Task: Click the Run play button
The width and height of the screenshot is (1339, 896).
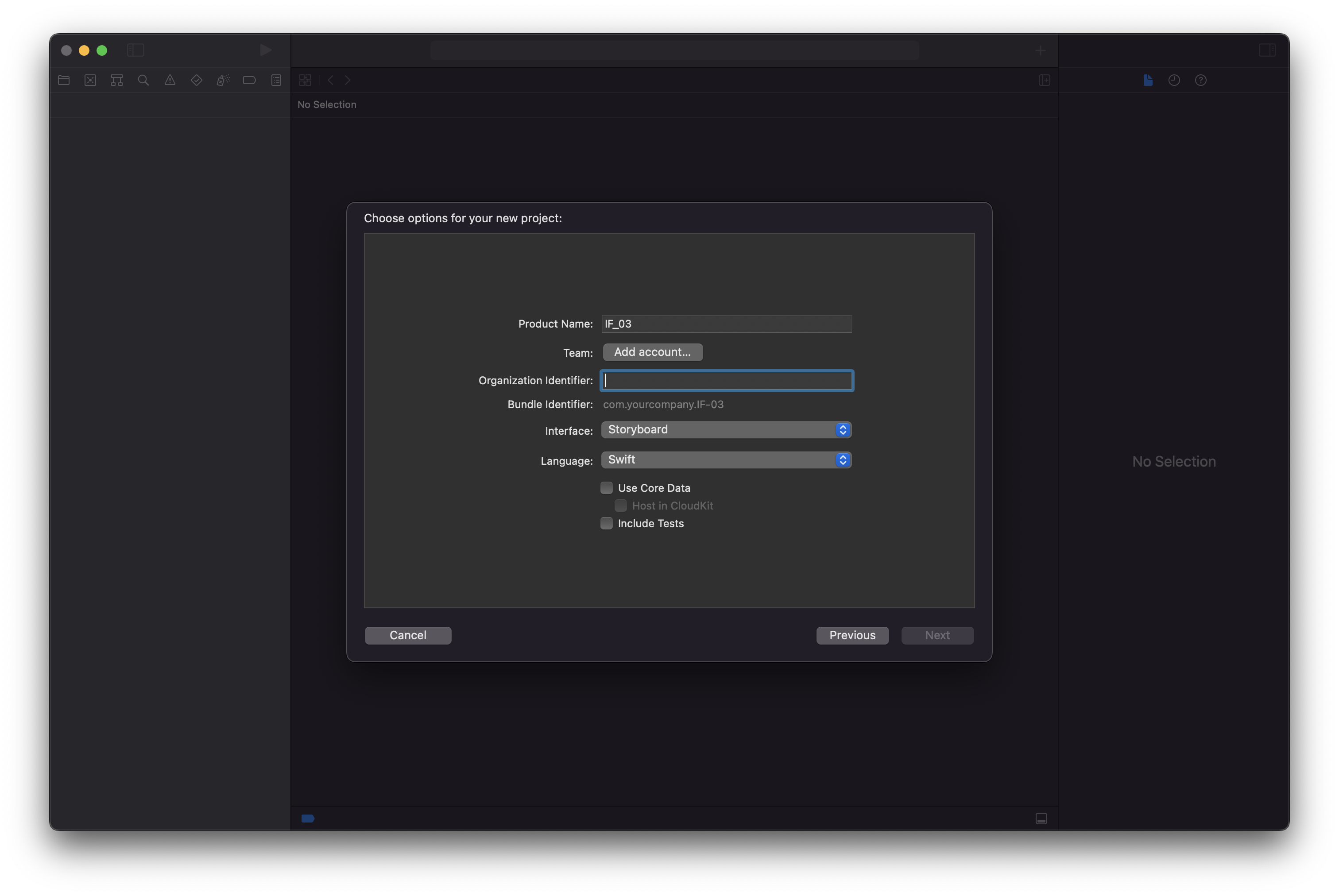Action: (266, 50)
